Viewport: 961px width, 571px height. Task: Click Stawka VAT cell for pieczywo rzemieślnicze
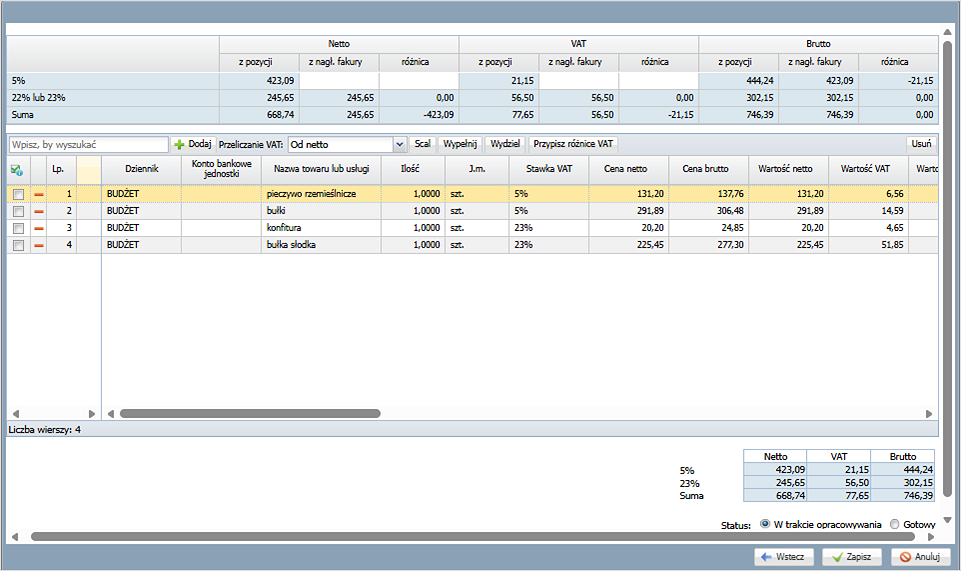549,193
